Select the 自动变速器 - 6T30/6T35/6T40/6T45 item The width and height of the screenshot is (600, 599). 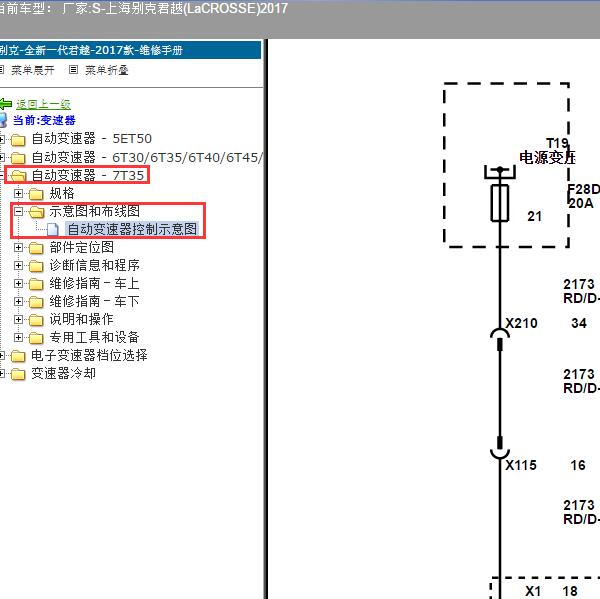[147, 157]
